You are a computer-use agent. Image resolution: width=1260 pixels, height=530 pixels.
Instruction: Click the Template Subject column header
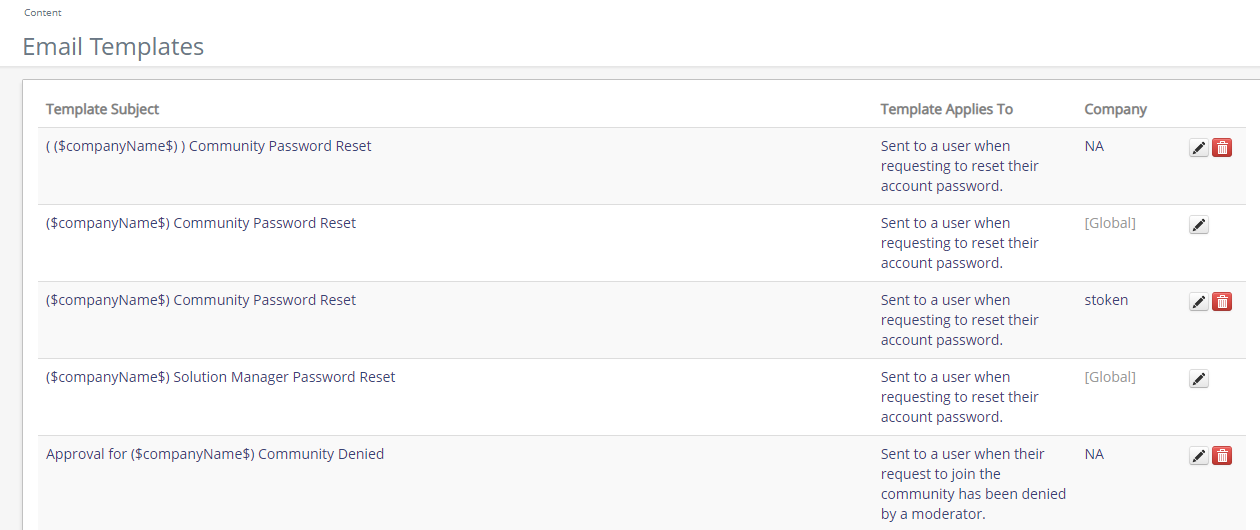(x=102, y=109)
